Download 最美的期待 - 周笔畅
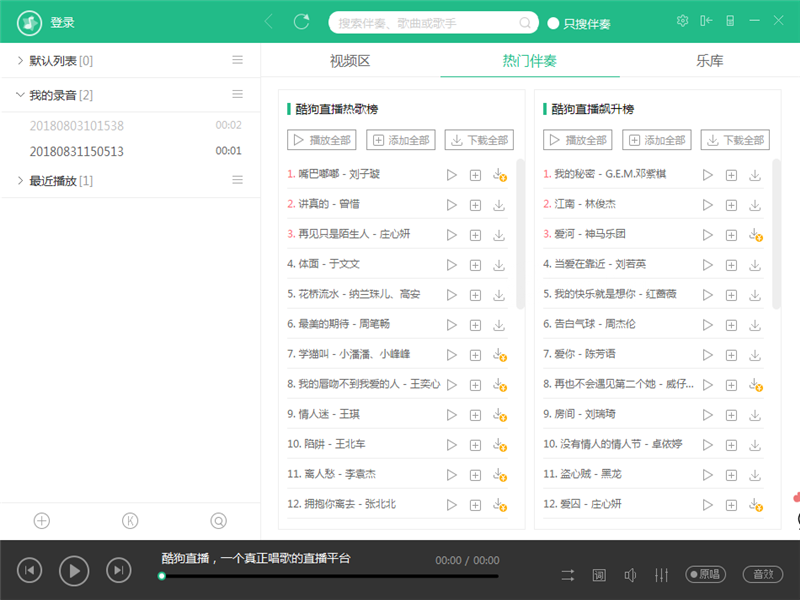Viewport: 800px width, 600px height. tap(499, 325)
